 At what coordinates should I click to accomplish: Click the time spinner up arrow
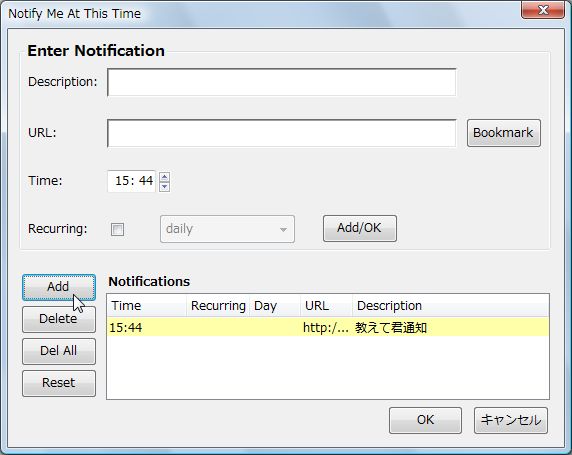[x=165, y=177]
